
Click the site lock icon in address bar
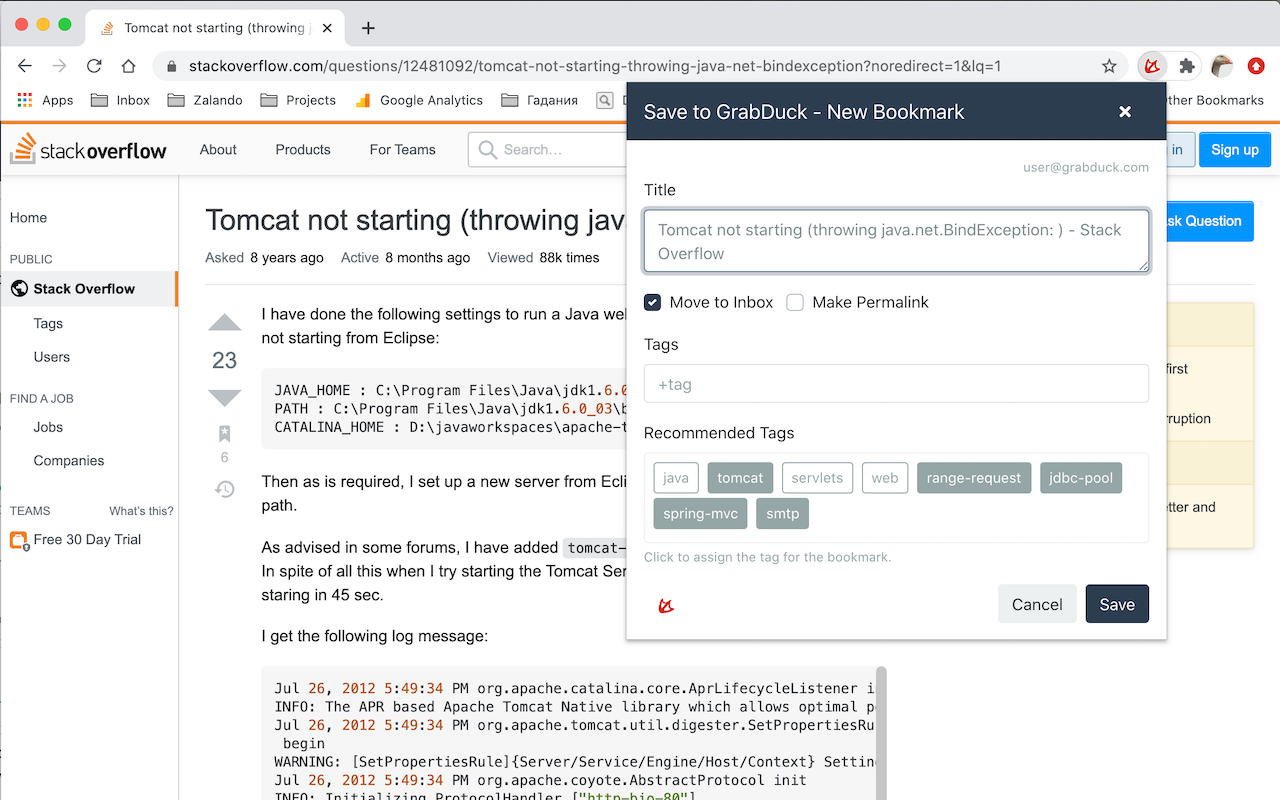(x=171, y=67)
